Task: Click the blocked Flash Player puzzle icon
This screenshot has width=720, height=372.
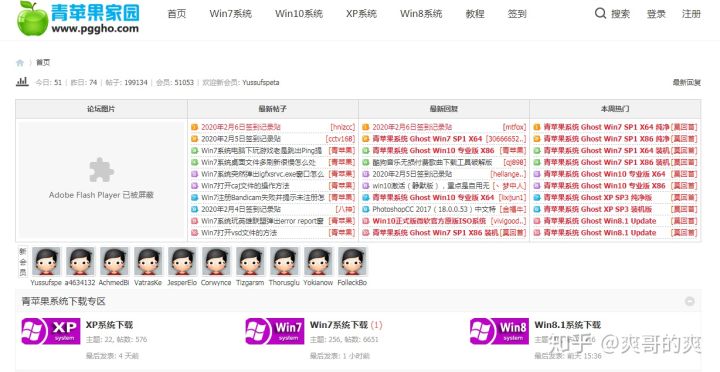Action: tap(101, 170)
